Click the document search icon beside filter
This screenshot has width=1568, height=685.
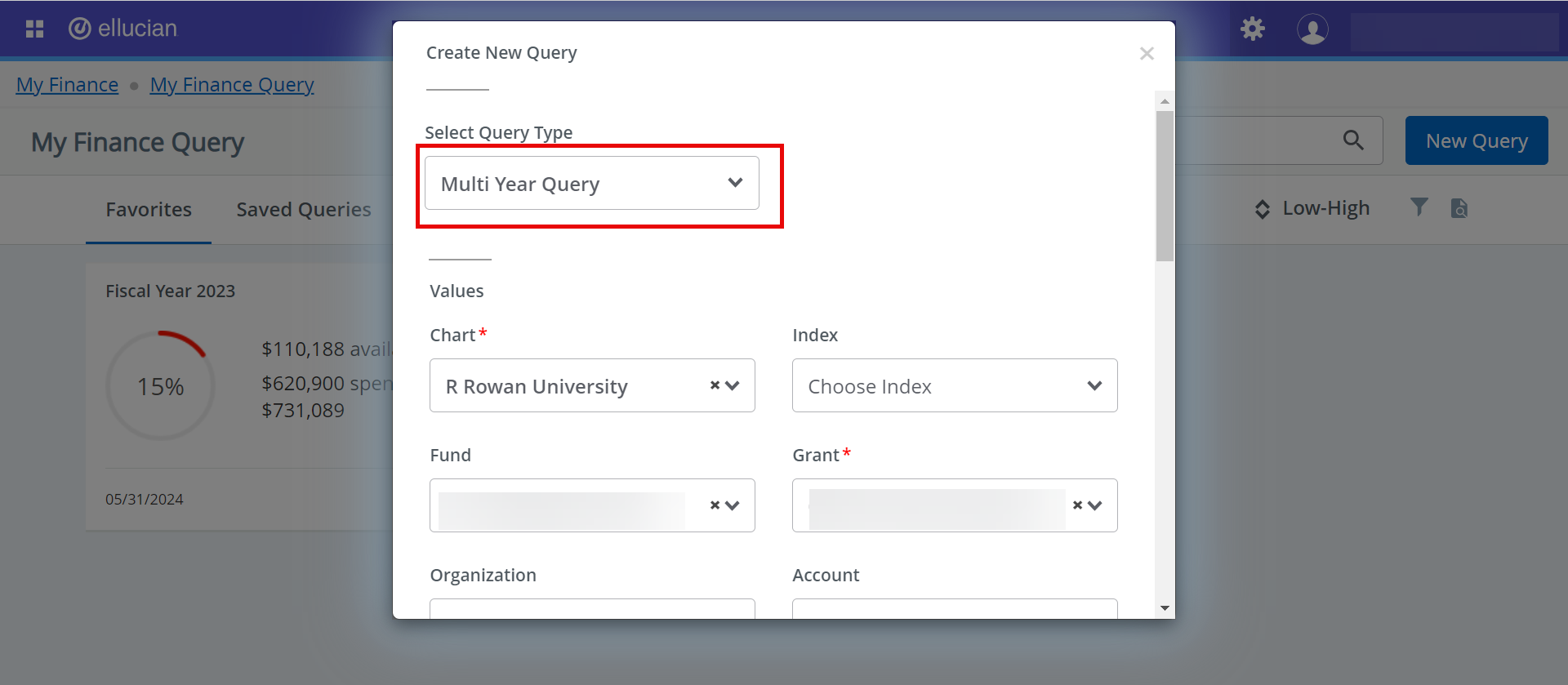1459,208
